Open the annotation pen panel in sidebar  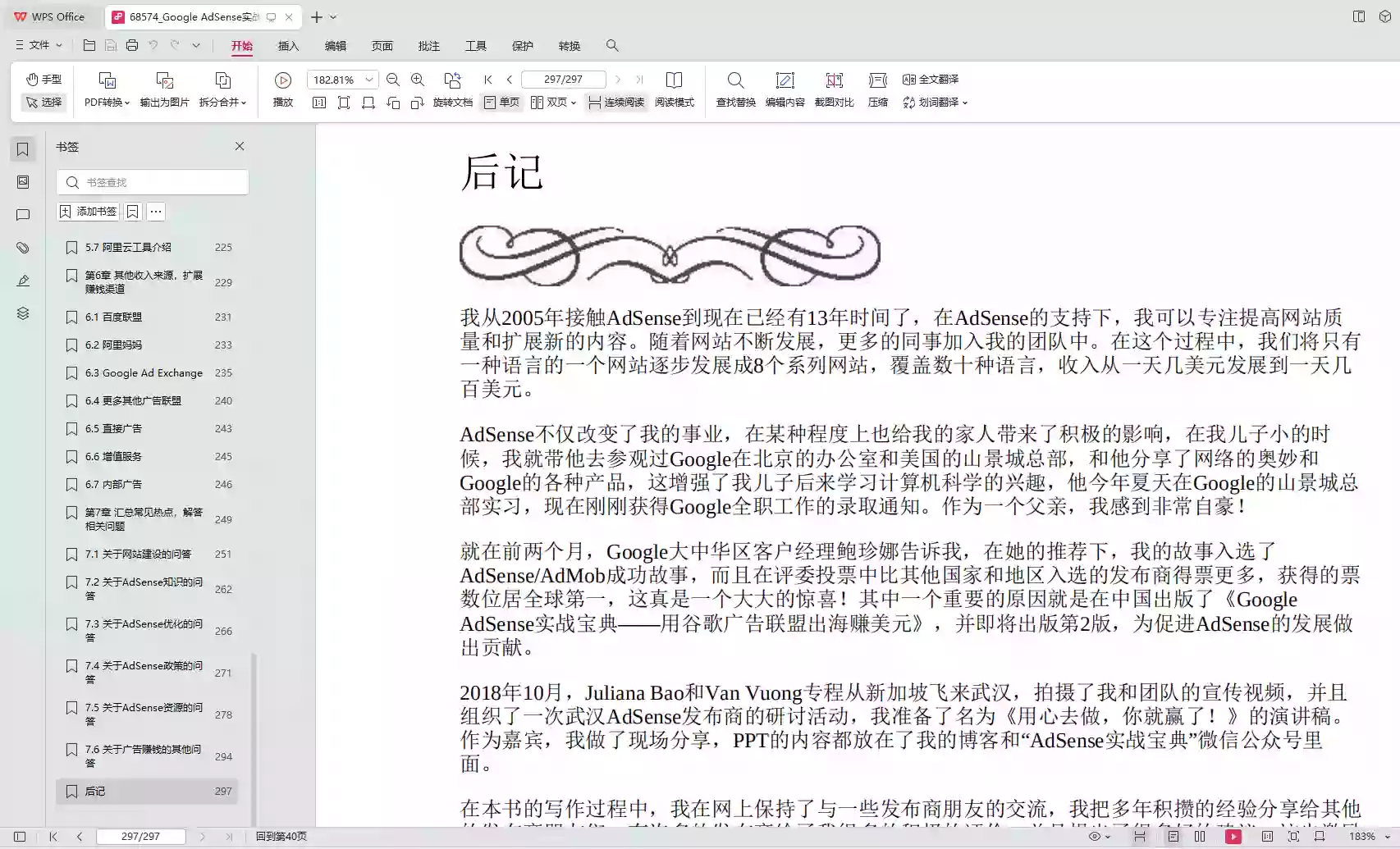pyautogui.click(x=22, y=280)
